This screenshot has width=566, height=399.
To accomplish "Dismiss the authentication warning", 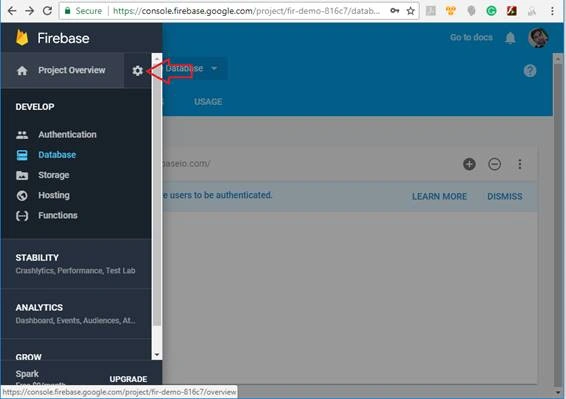I will pos(505,196).
